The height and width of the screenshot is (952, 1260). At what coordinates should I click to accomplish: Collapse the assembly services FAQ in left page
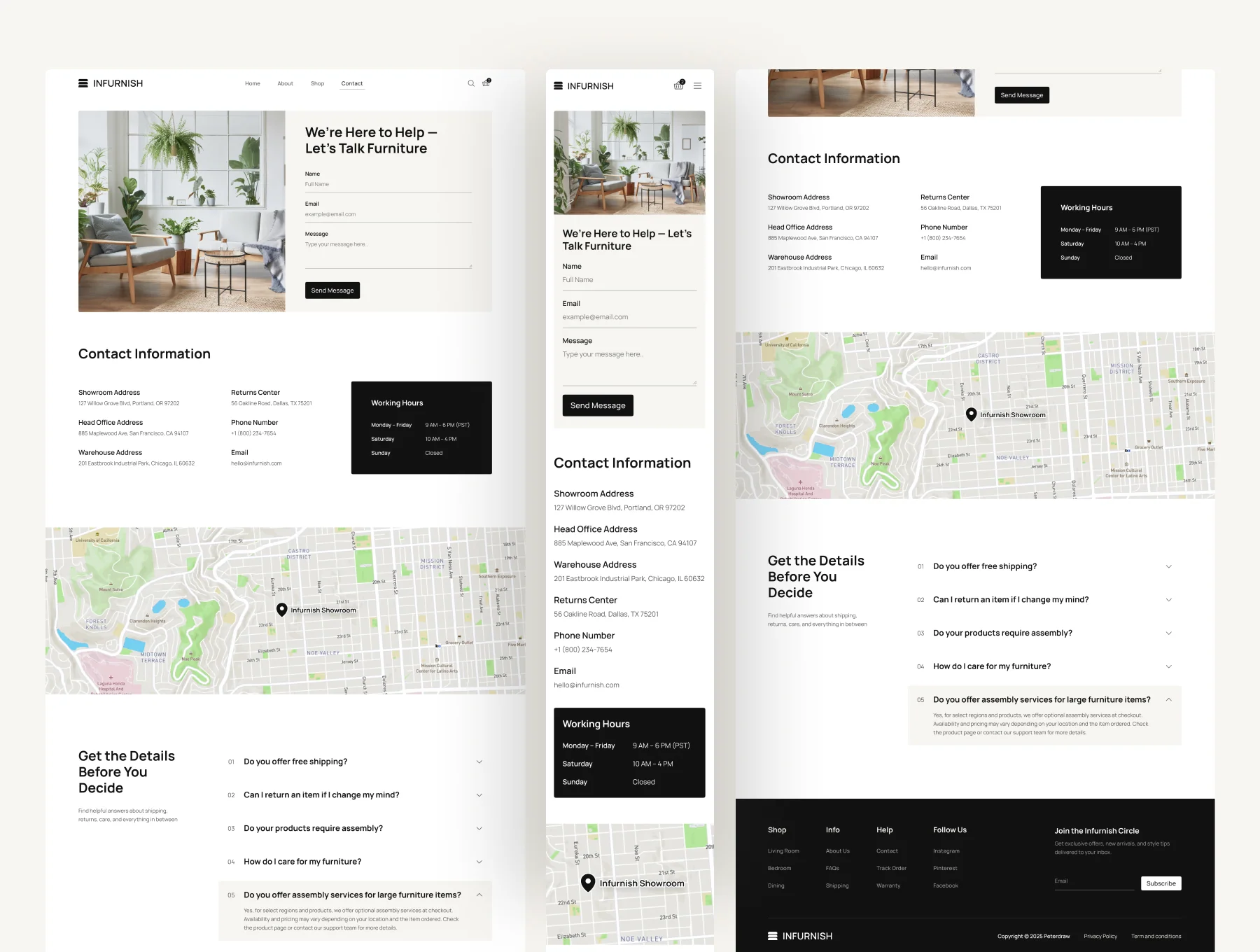pyautogui.click(x=355, y=895)
